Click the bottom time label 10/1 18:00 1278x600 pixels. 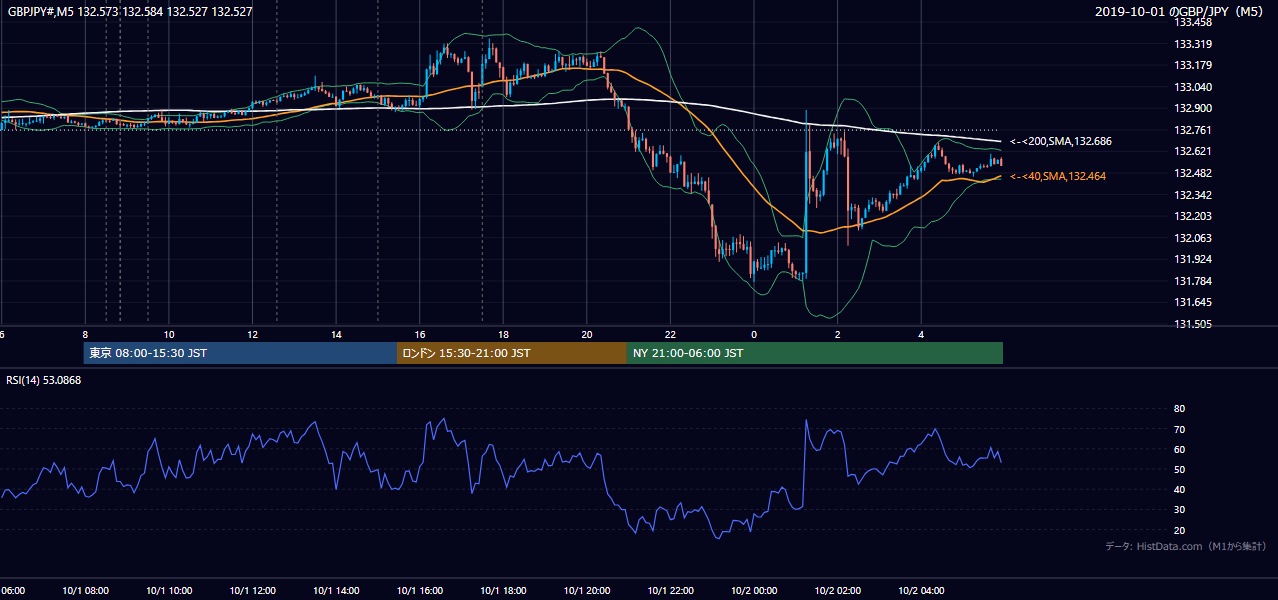click(504, 591)
